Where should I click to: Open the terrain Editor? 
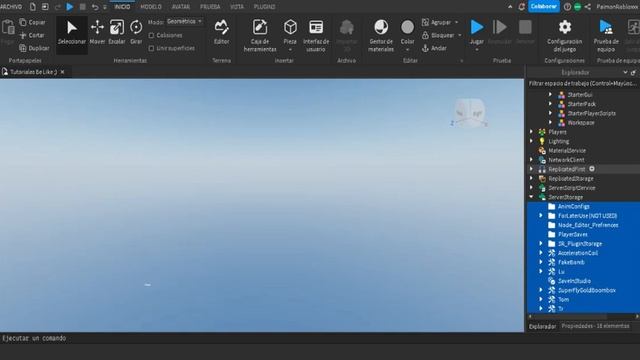click(222, 33)
